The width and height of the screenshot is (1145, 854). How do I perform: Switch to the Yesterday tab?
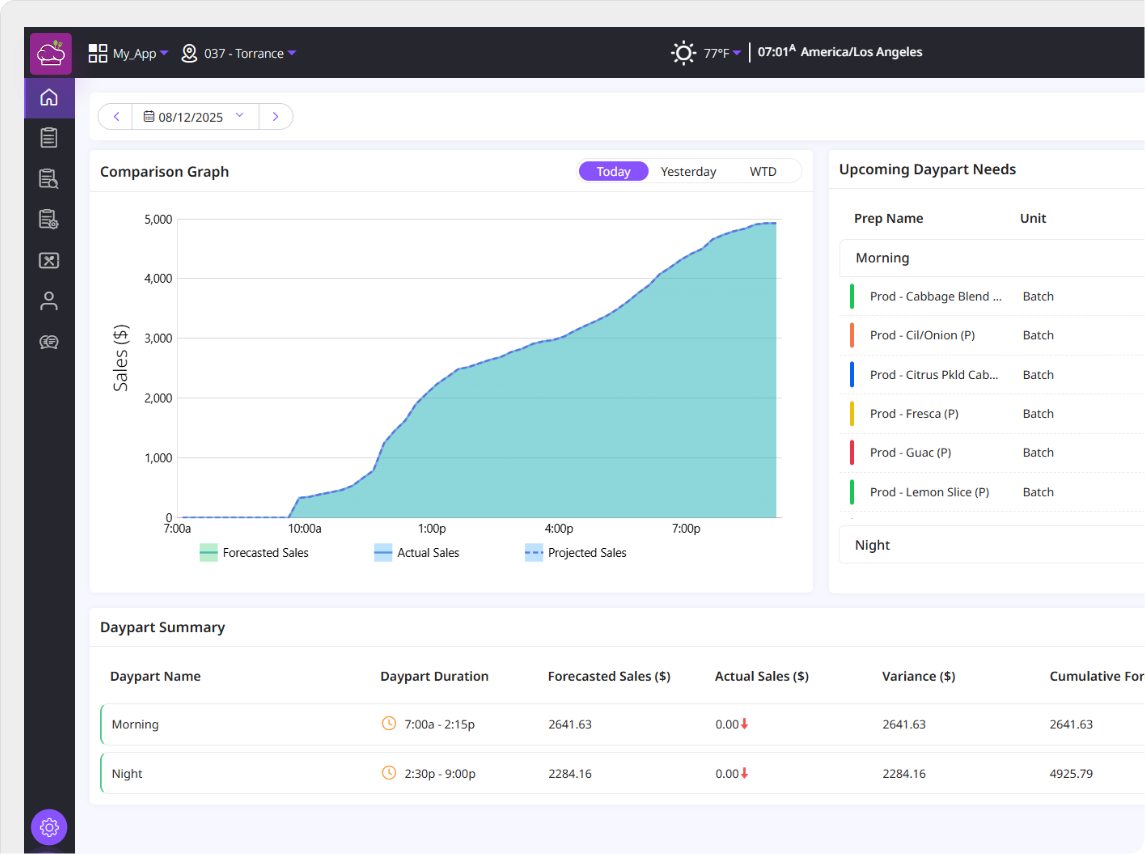(x=688, y=172)
